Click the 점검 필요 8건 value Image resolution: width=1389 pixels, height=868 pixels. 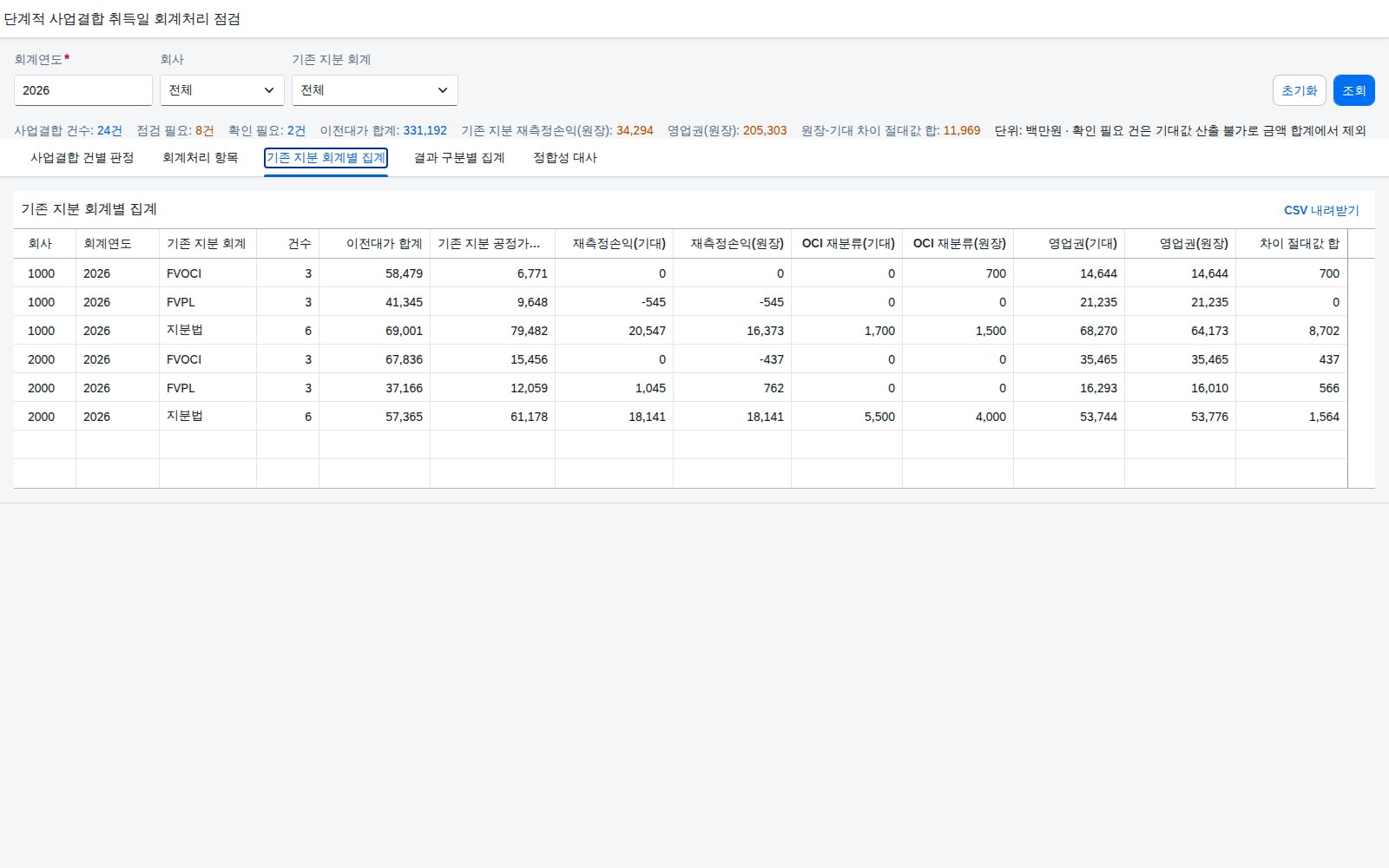tap(204, 130)
